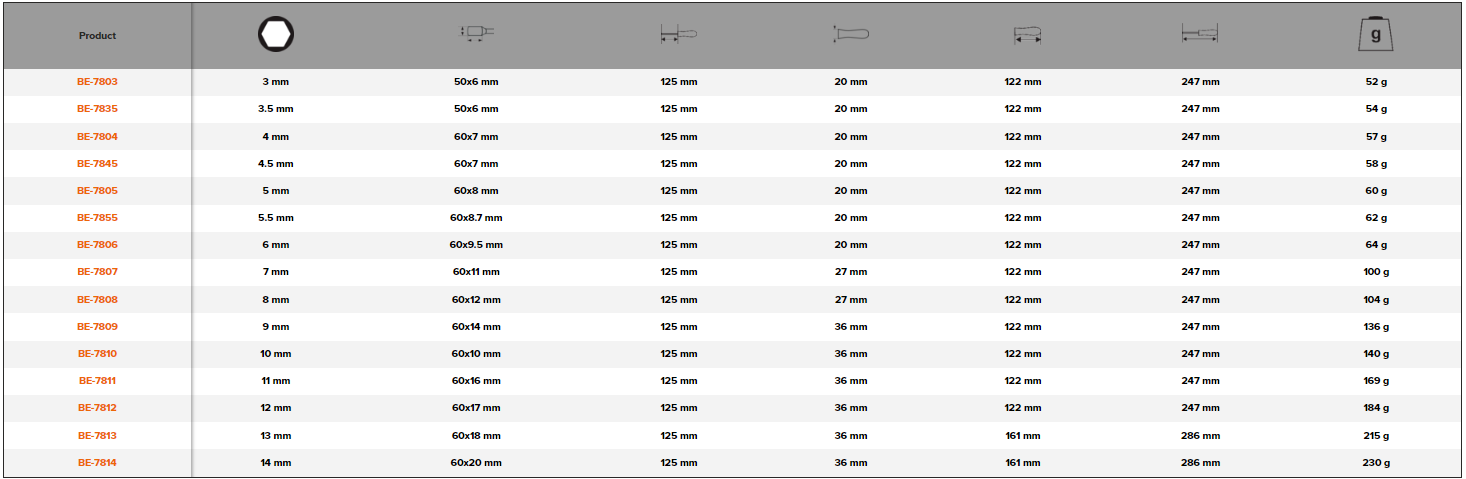Screen dimensions: 1466x479
Task: Open the BE-7810 product page
Action: [x=97, y=354]
